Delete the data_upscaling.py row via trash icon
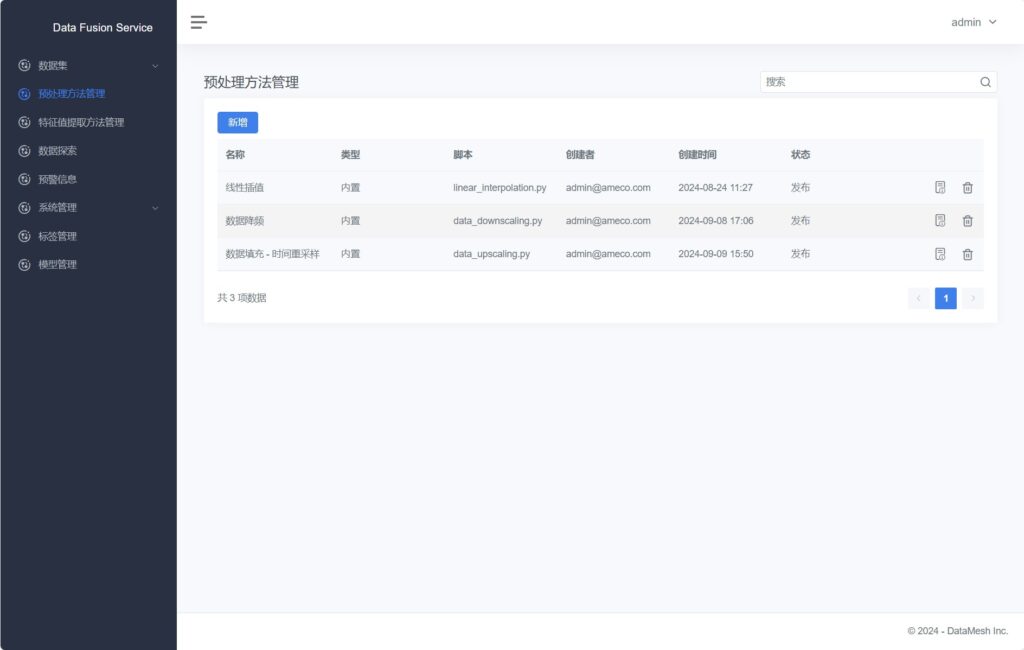This screenshot has height=650, width=1024. click(x=967, y=254)
